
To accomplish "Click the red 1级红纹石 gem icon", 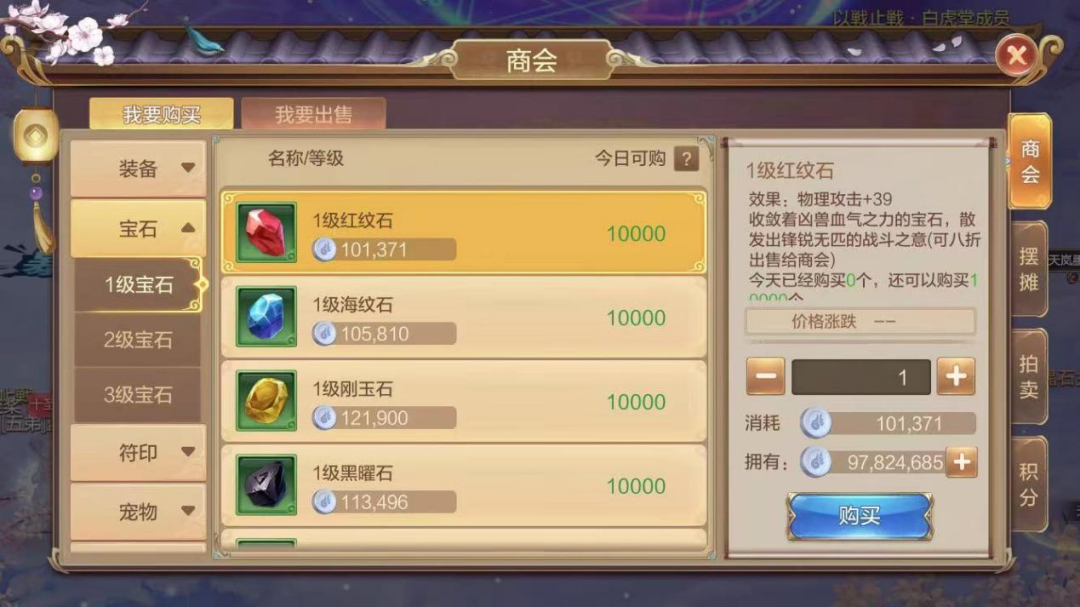I will coord(266,232).
